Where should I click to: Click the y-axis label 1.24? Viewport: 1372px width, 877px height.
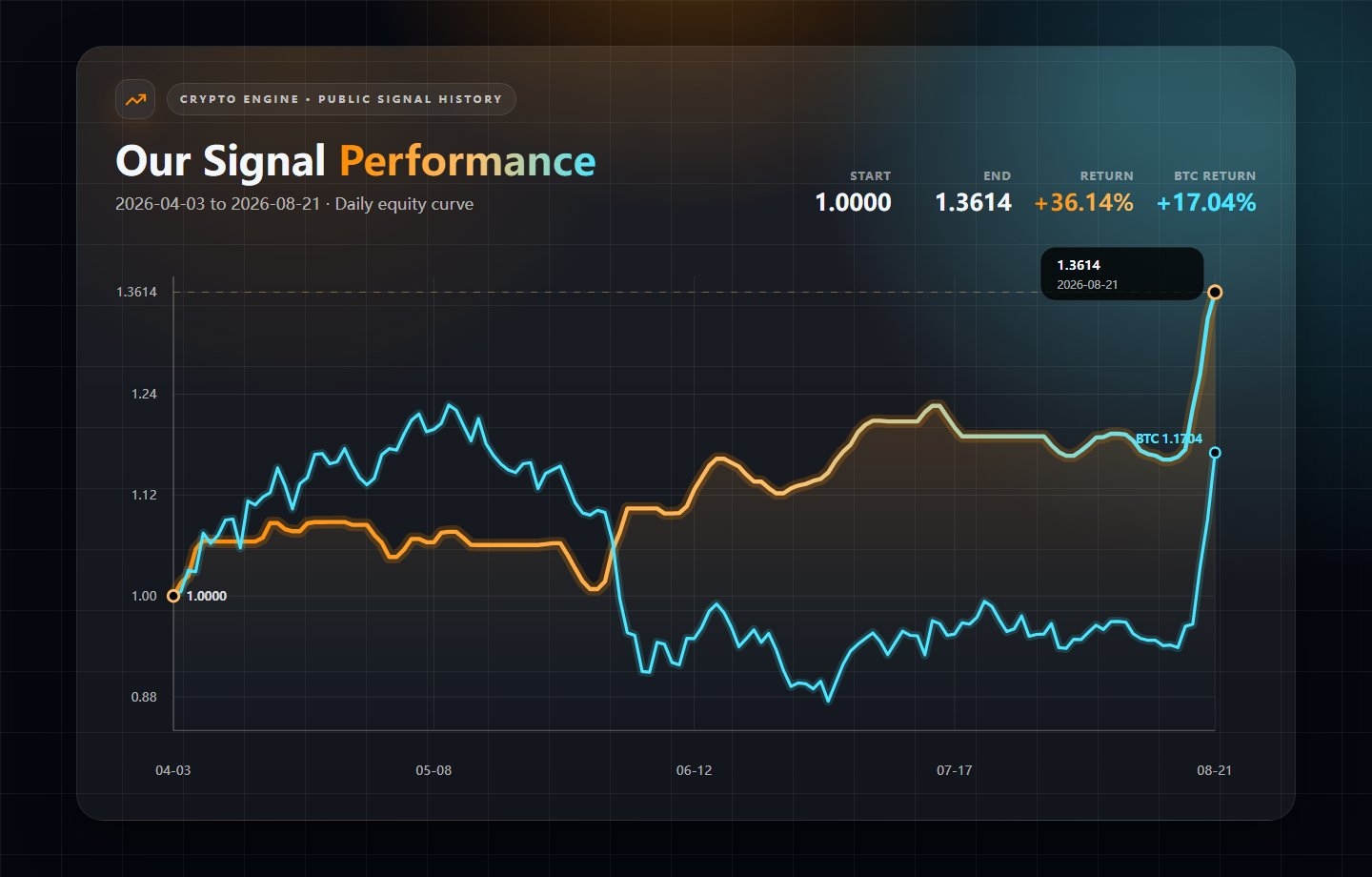pos(144,394)
